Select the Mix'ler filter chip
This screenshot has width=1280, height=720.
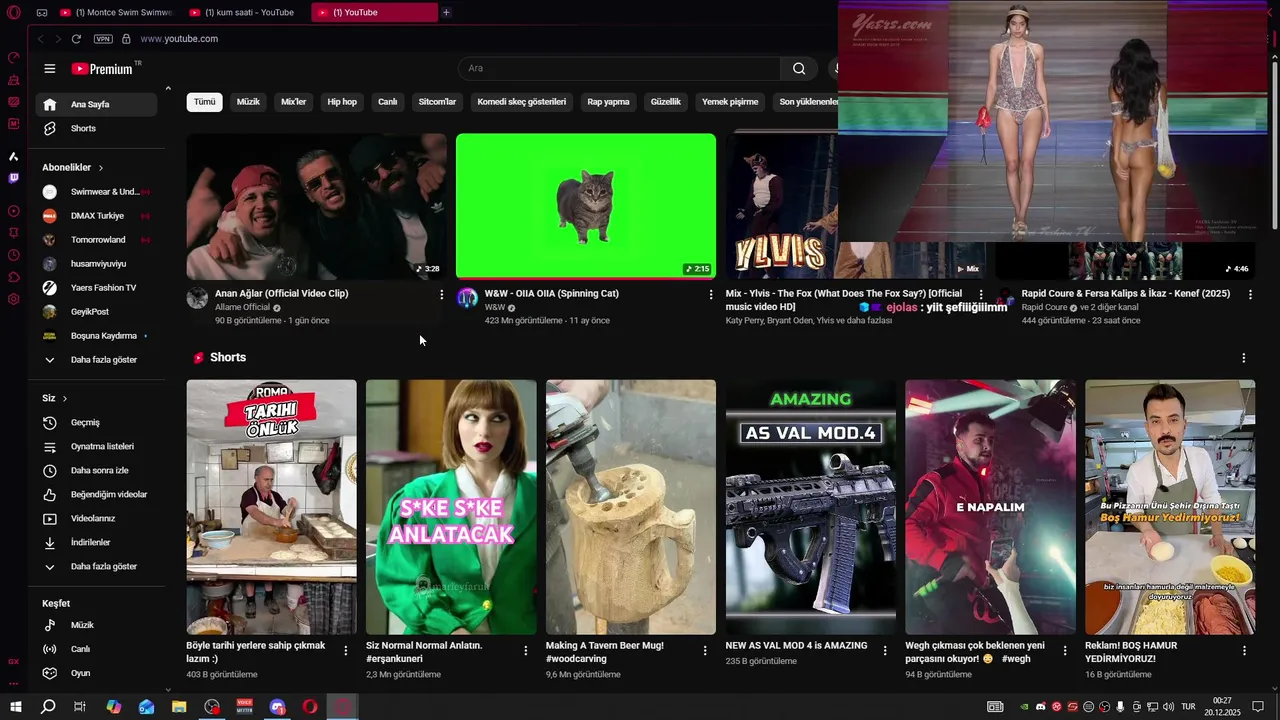click(x=293, y=102)
